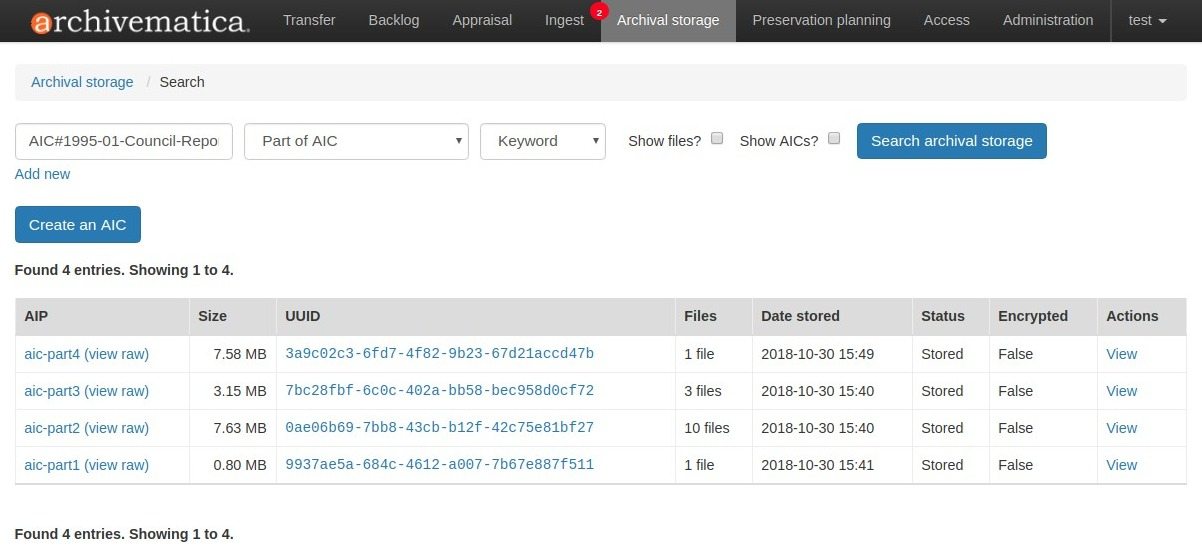Screen dimensions: 1202x556
Task: Open the Keyword query type dropdown
Action: coord(542,141)
